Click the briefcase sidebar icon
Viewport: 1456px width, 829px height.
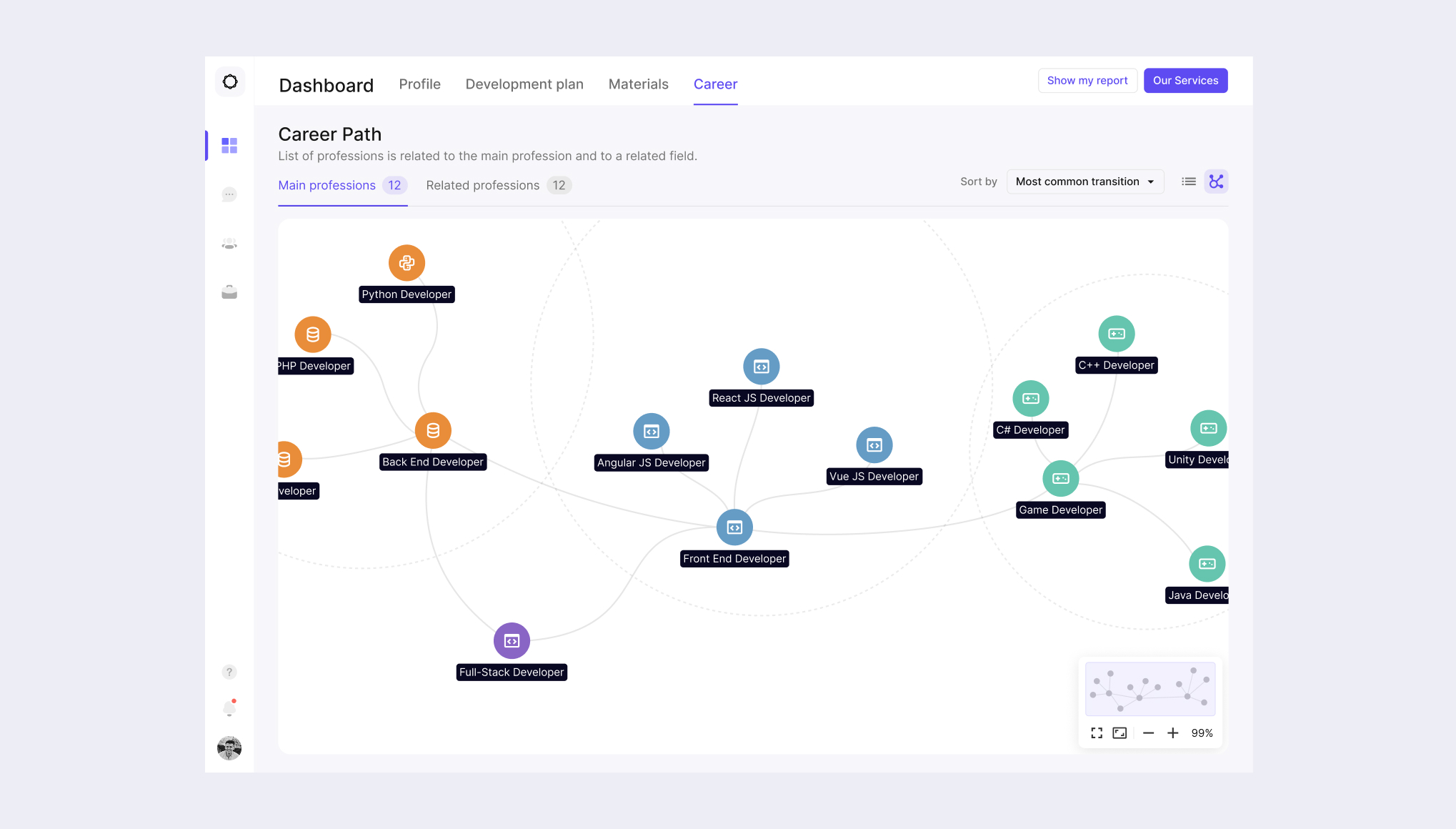coord(229,292)
